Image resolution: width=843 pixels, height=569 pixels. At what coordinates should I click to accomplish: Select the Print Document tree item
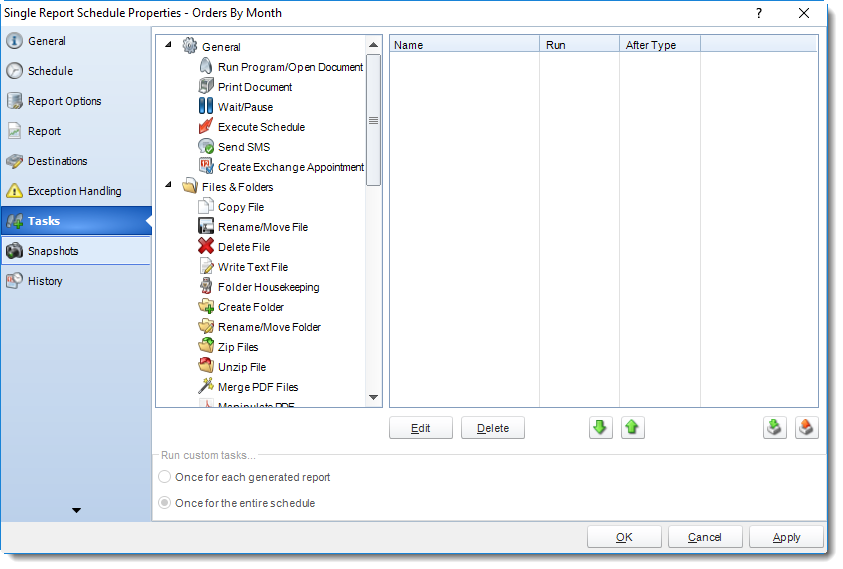click(x=255, y=87)
